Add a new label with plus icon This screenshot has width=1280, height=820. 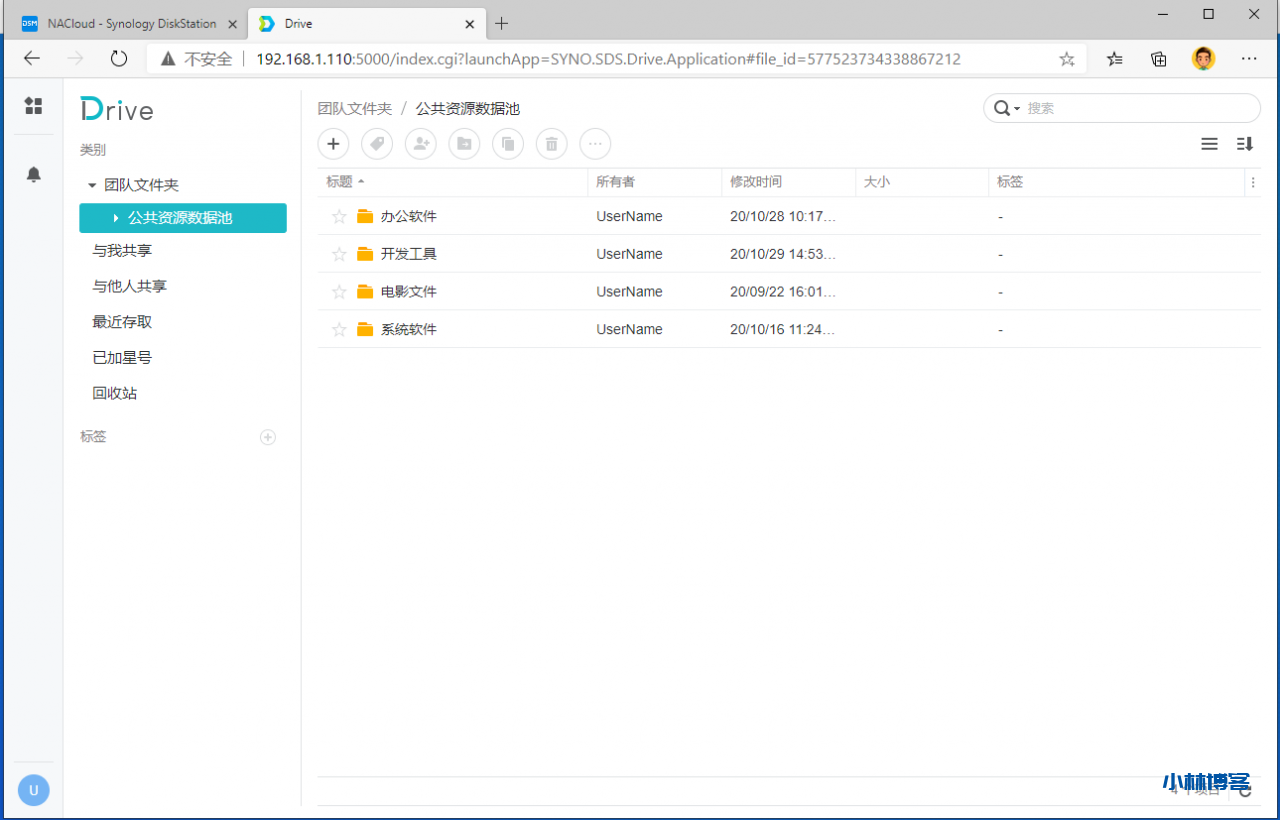pyautogui.click(x=267, y=437)
